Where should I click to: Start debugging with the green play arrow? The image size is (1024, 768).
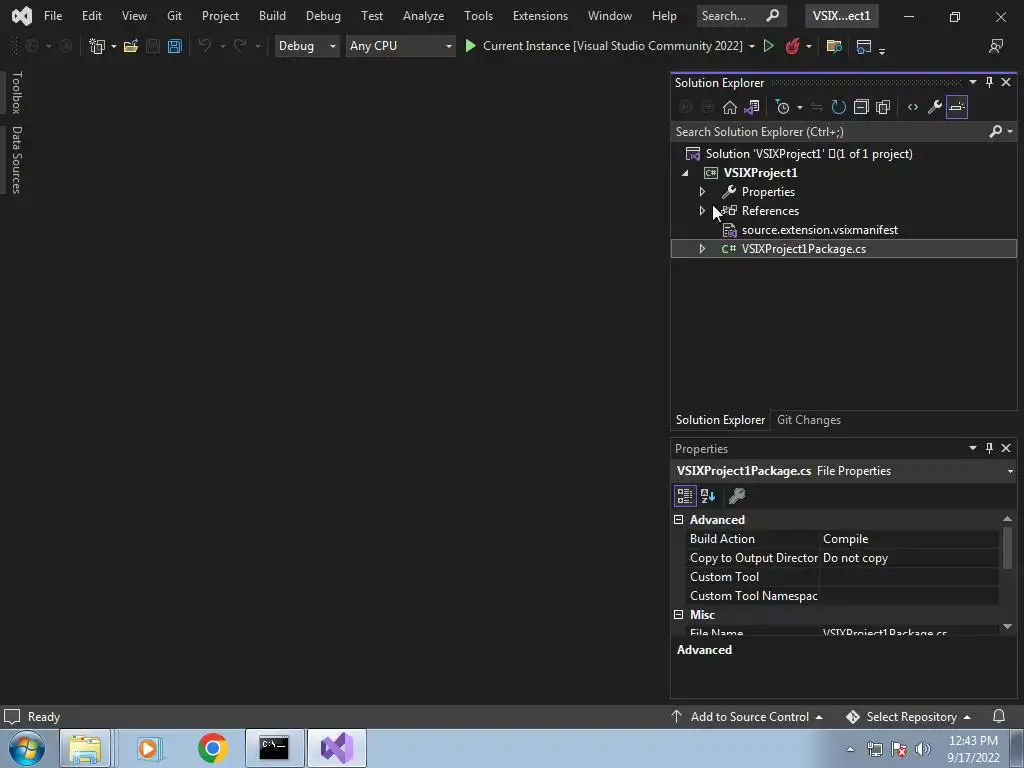point(470,46)
